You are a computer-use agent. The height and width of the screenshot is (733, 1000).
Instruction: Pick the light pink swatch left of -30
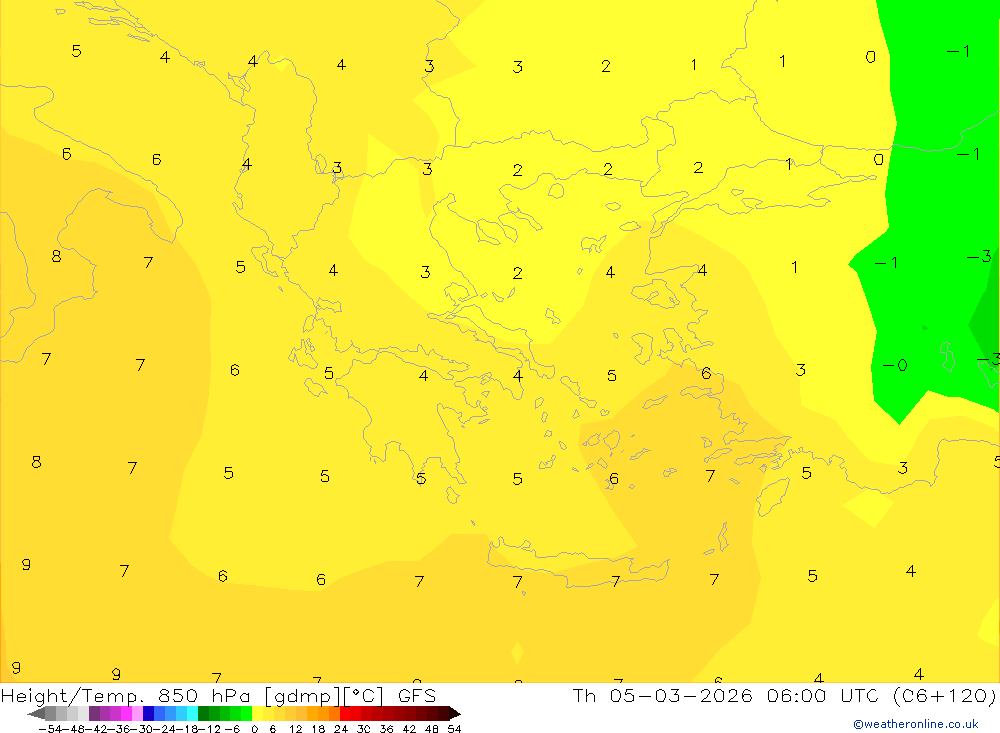pyautogui.click(x=137, y=714)
